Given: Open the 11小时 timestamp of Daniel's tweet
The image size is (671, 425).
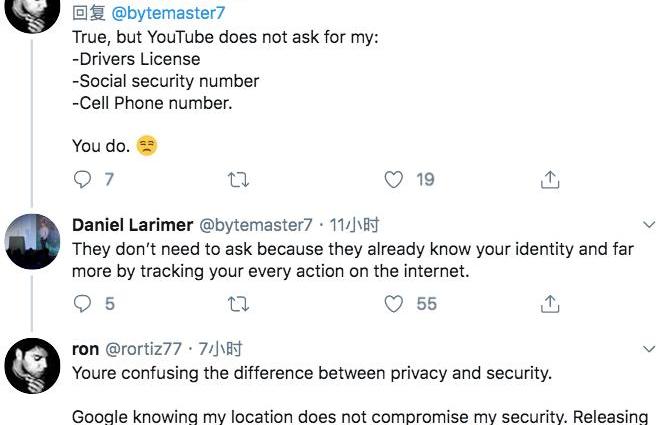Looking at the screenshot, I should [x=355, y=225].
